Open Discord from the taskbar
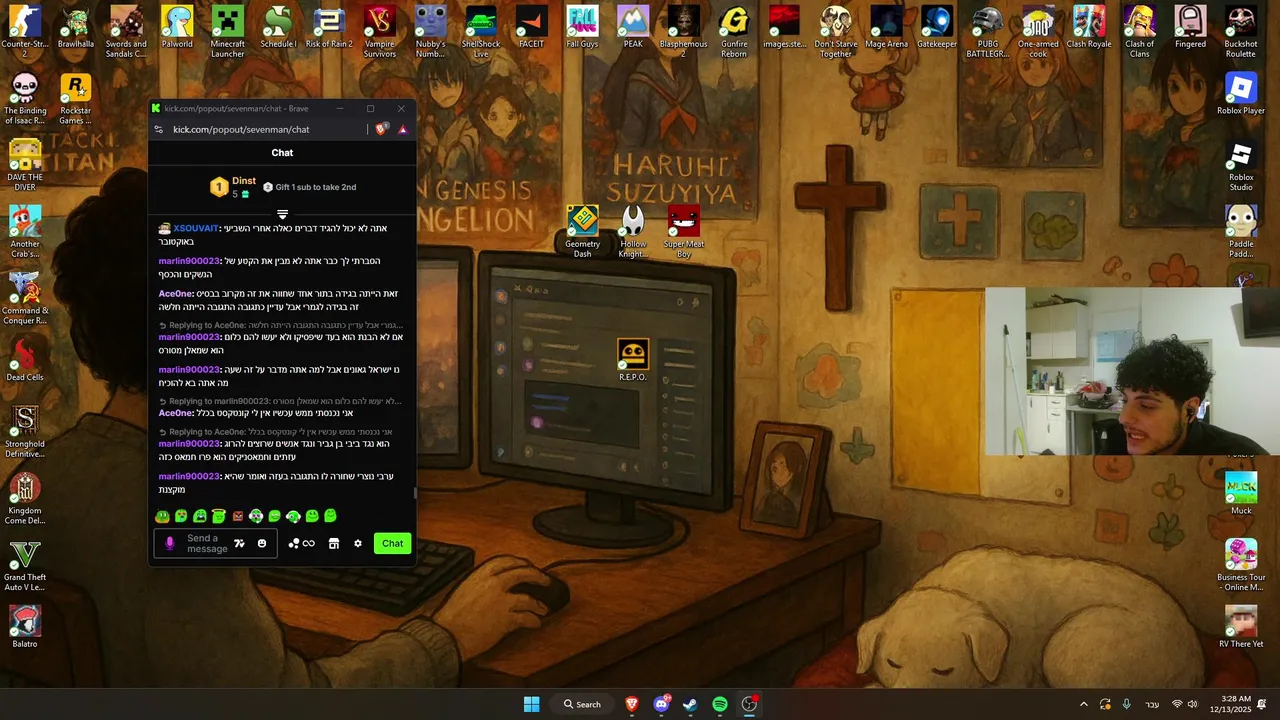 661,704
